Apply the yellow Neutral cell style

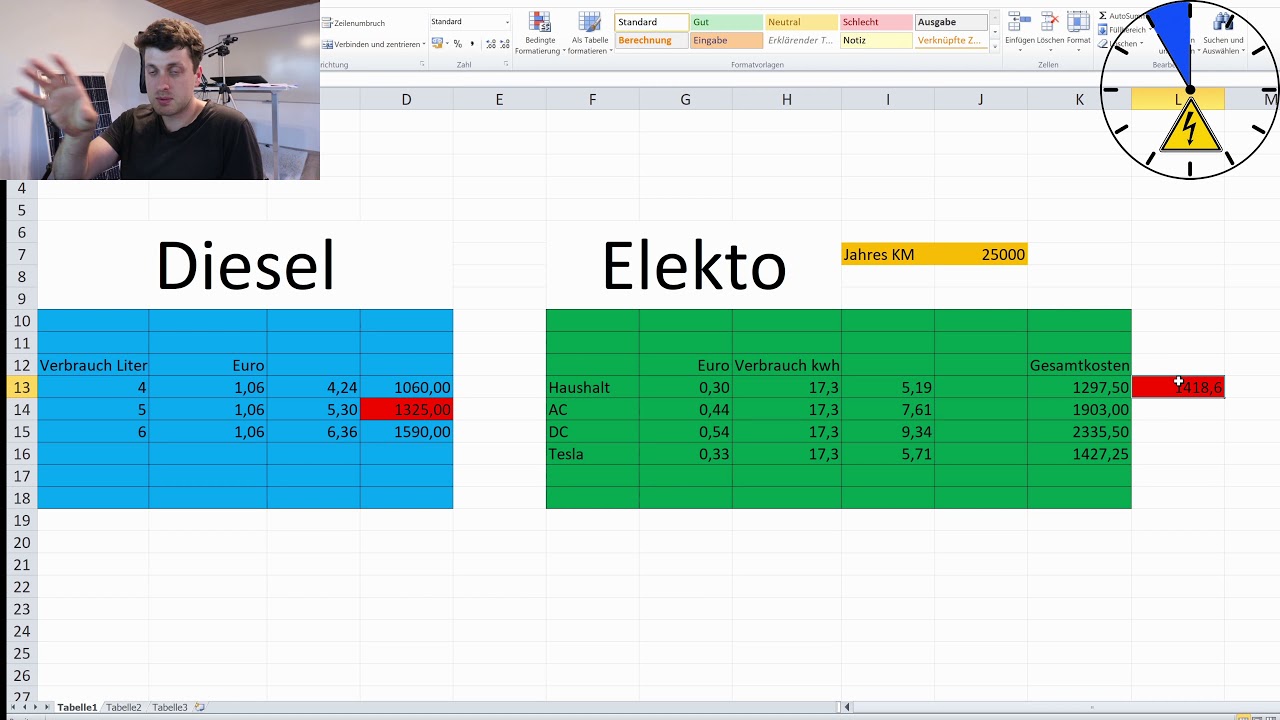801,22
